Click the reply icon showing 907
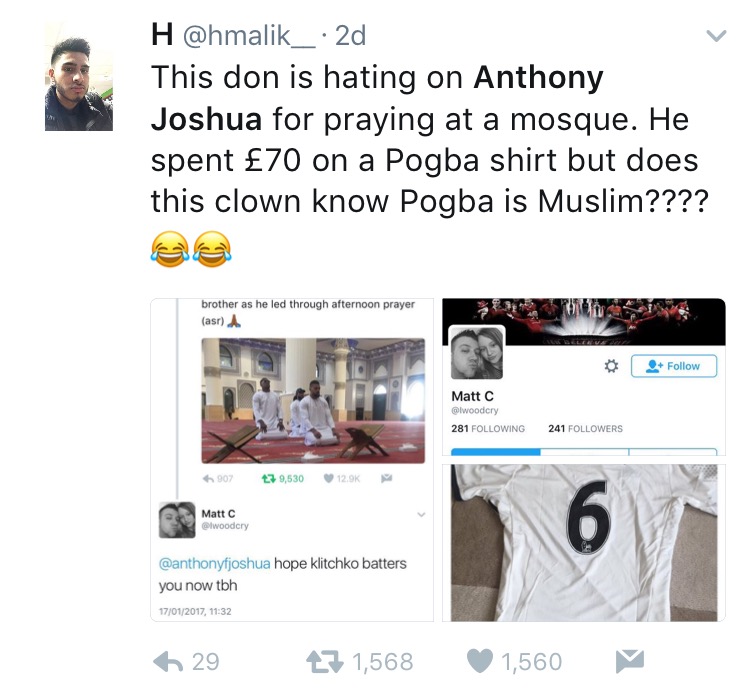This screenshot has width=750, height=696. click(208, 478)
